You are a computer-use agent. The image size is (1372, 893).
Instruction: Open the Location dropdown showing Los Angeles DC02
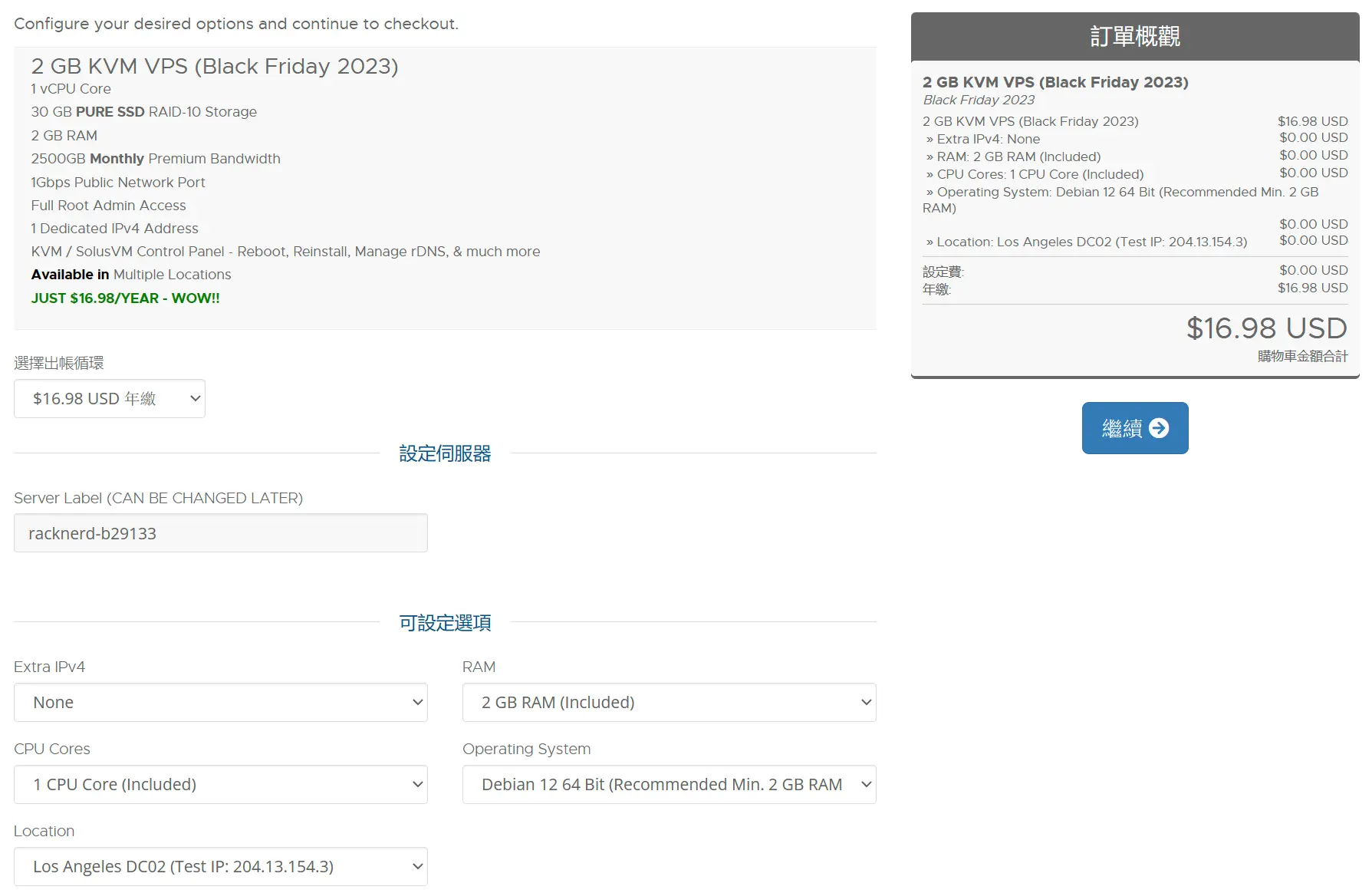tap(221, 867)
